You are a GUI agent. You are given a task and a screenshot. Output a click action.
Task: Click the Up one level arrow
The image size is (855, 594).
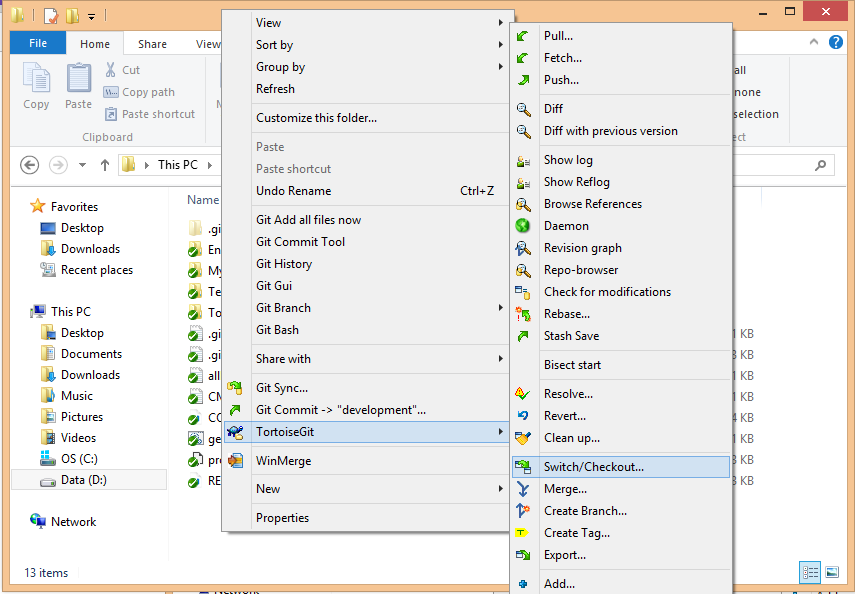click(x=105, y=165)
